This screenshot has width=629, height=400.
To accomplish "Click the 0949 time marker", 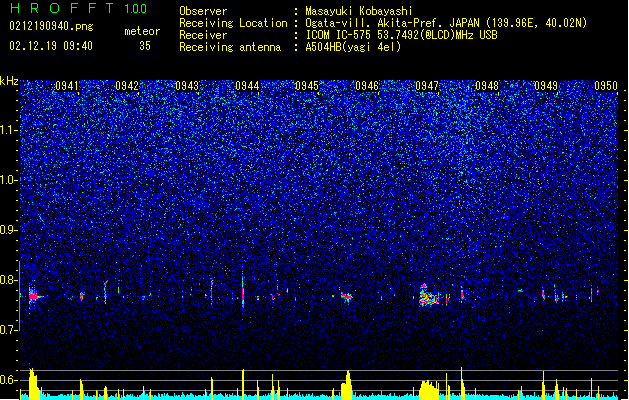I will click(x=546, y=86).
